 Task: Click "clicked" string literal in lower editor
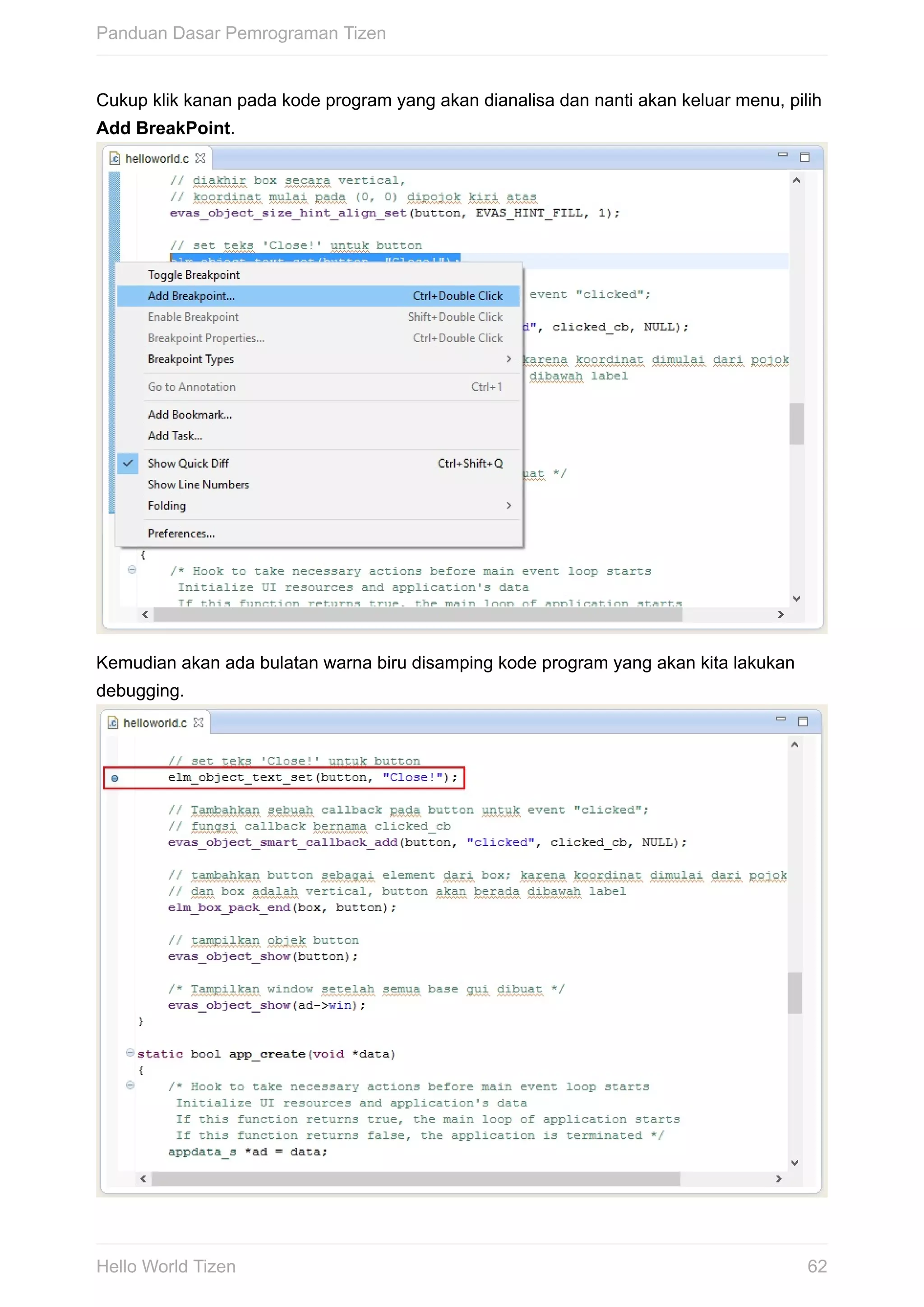[501, 843]
